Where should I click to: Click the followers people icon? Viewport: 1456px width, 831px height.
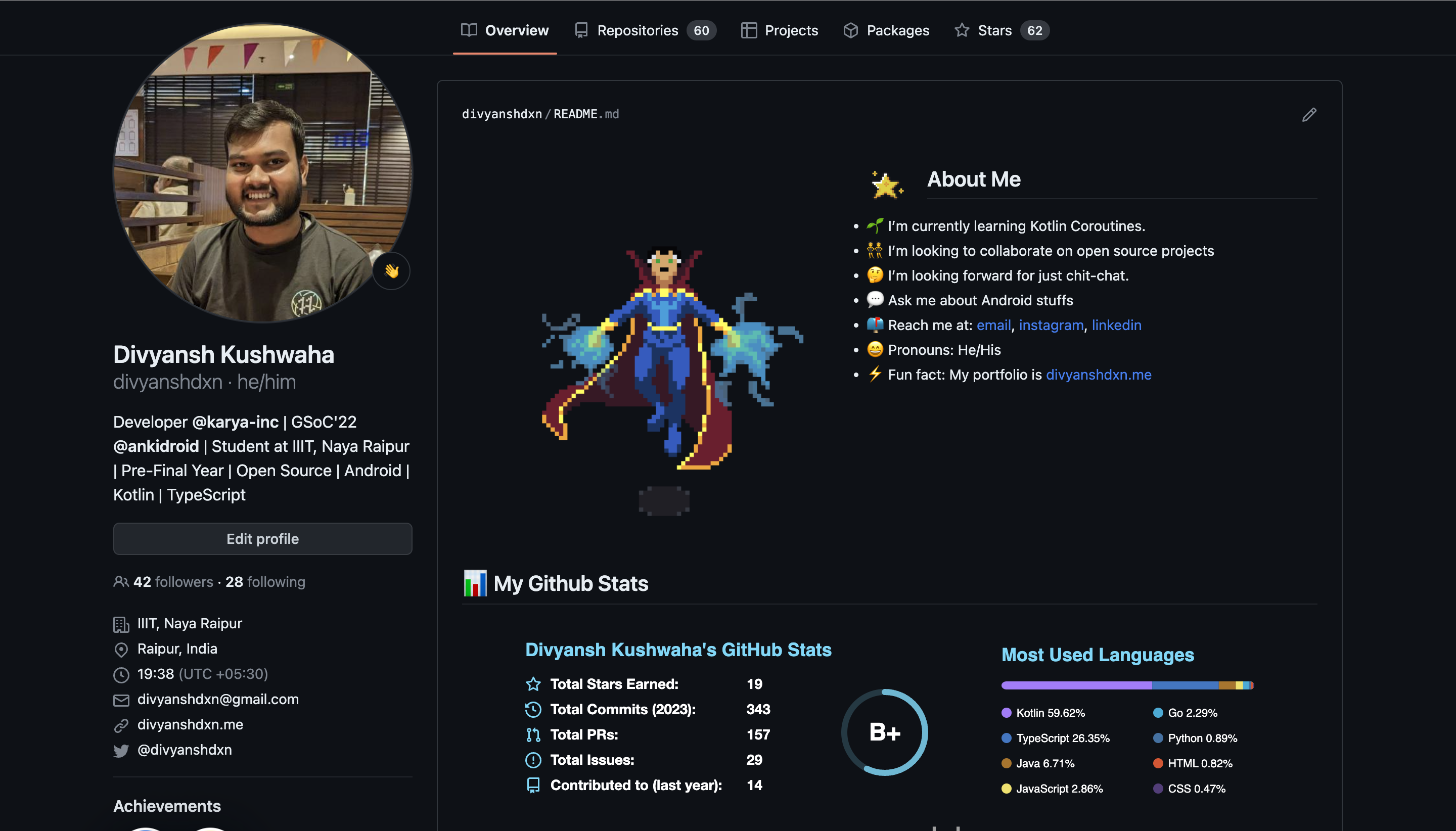coord(120,582)
